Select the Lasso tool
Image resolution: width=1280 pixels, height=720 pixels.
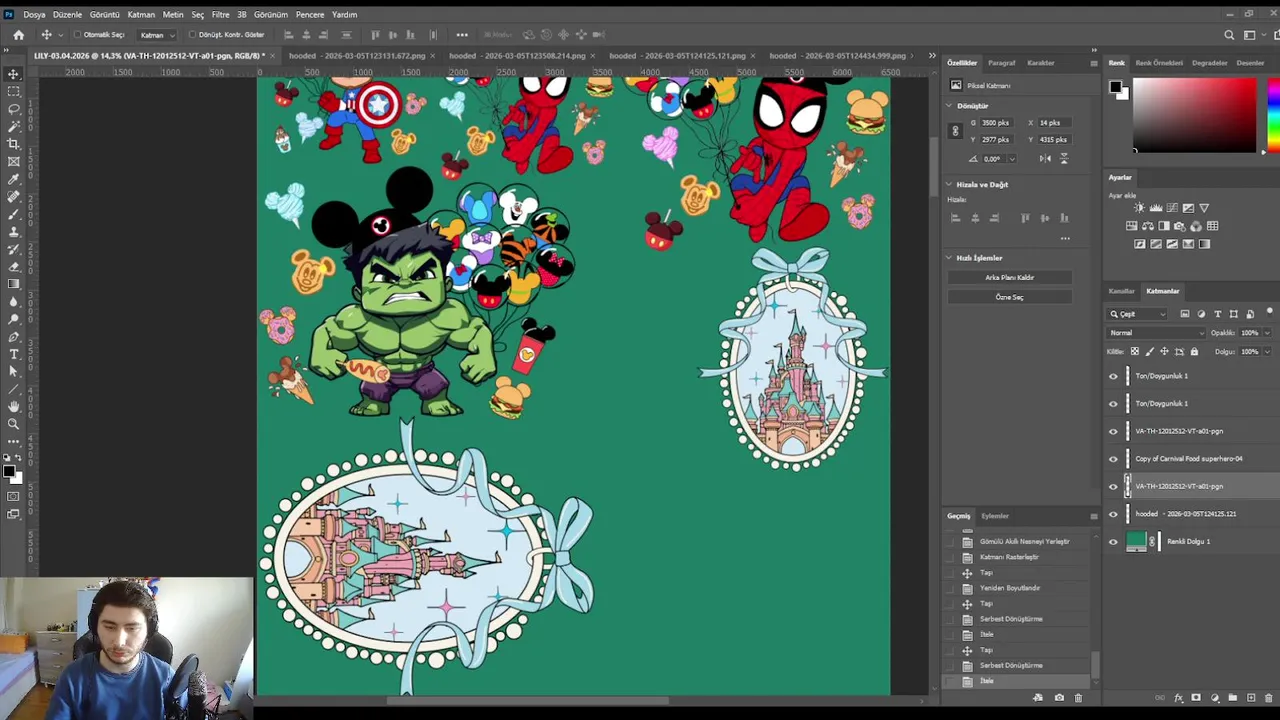tap(14, 109)
